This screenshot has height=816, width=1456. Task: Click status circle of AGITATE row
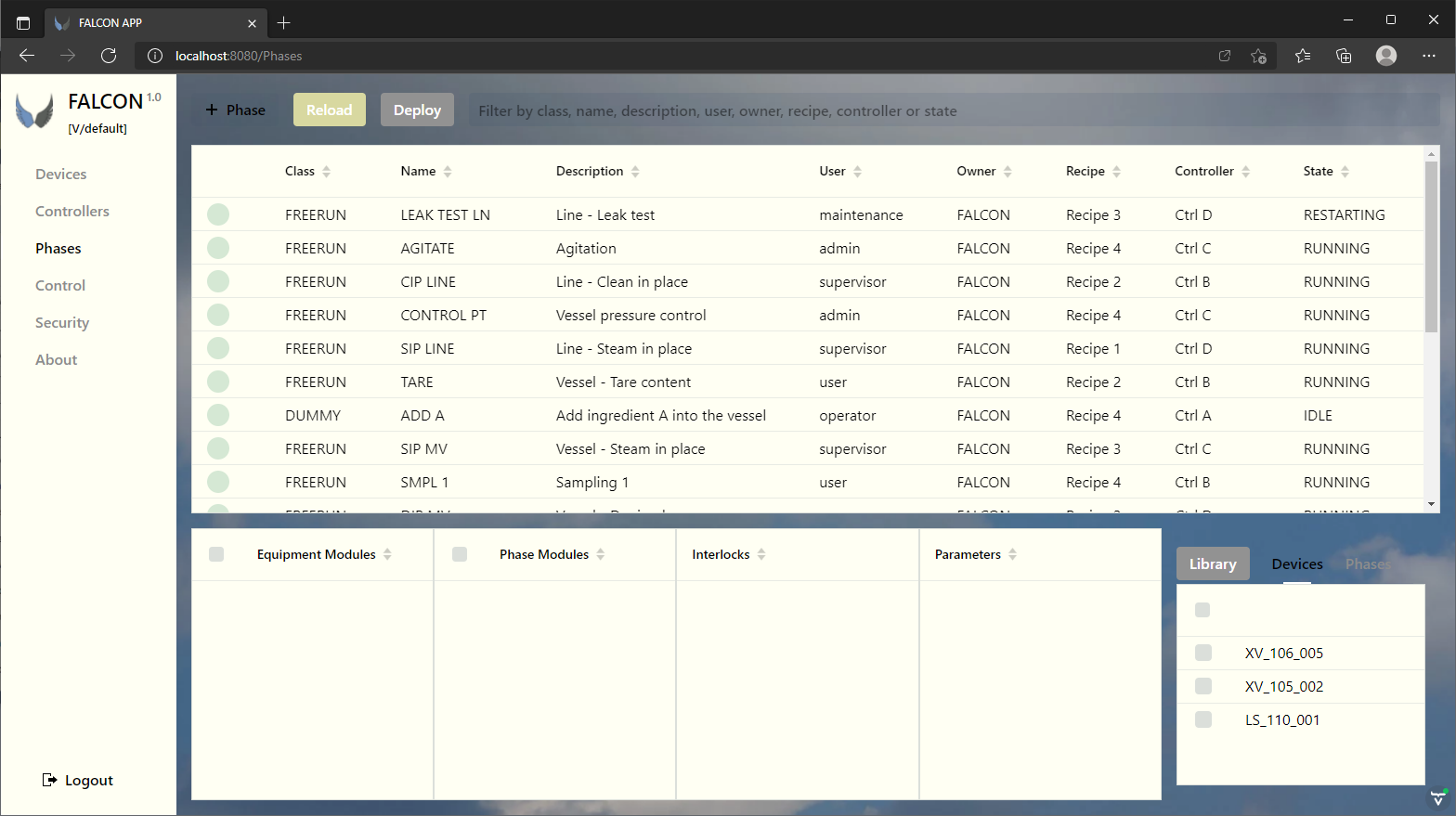218,248
